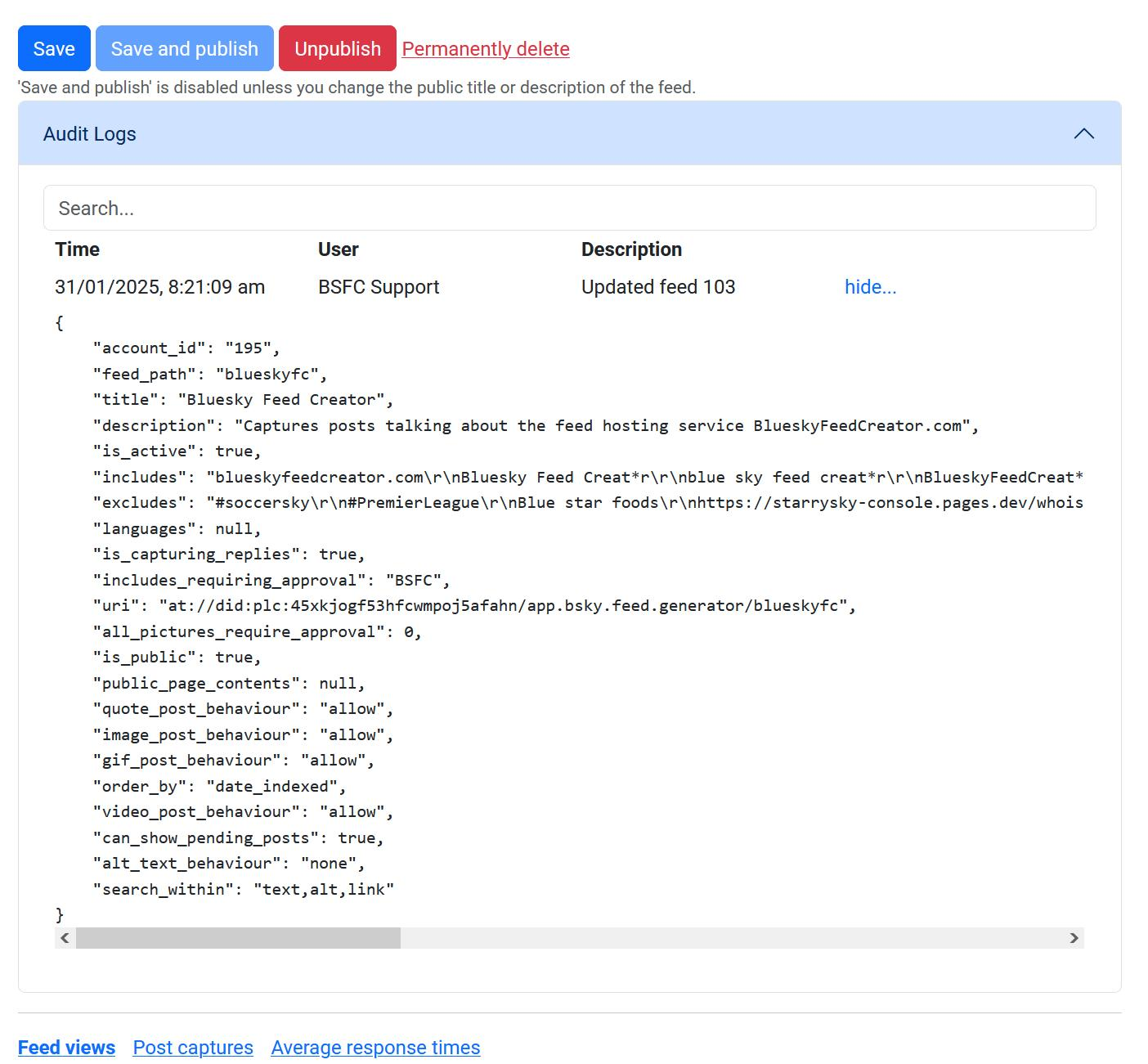Collapse Audit Logs using the chevron icon
1148x1064 pixels.
[1083, 134]
